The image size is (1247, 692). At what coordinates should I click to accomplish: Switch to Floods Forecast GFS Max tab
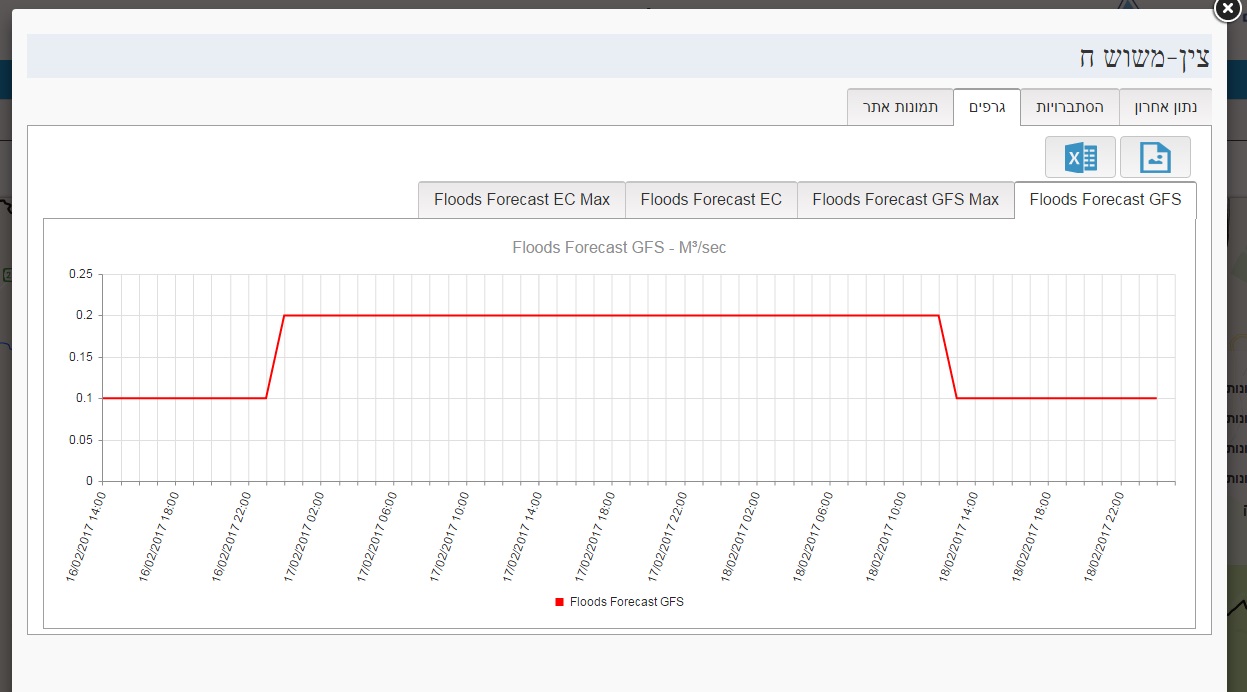tap(905, 200)
